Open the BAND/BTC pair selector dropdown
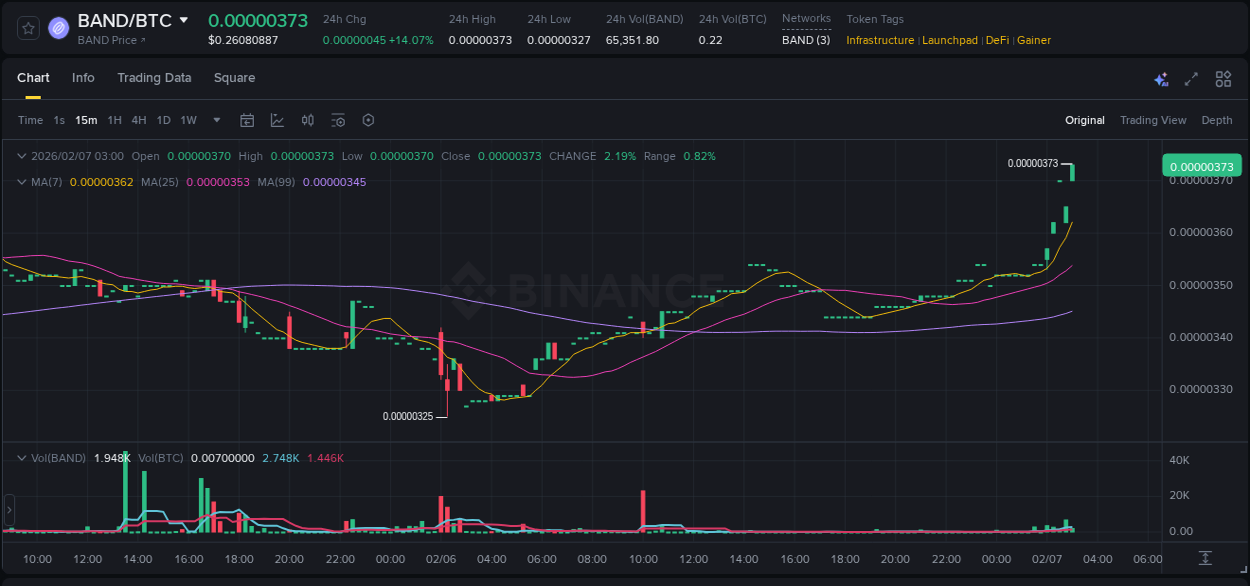 coord(184,21)
